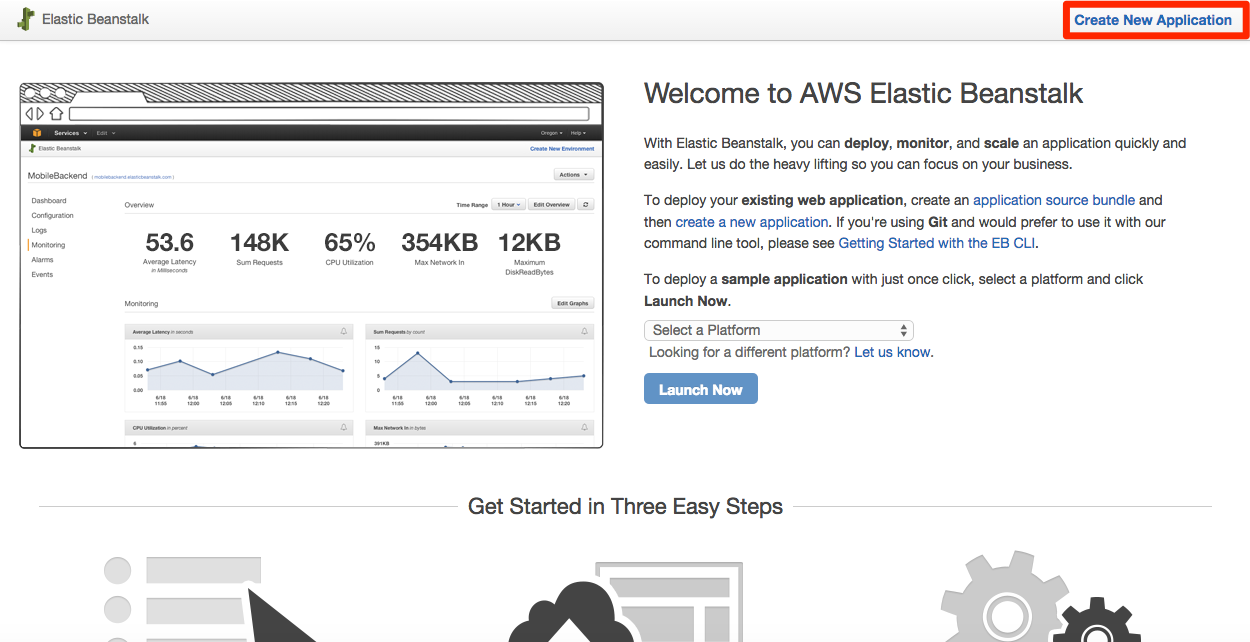Click the Elastic Beanstalk logo icon
The height and width of the screenshot is (642, 1250).
25,19
